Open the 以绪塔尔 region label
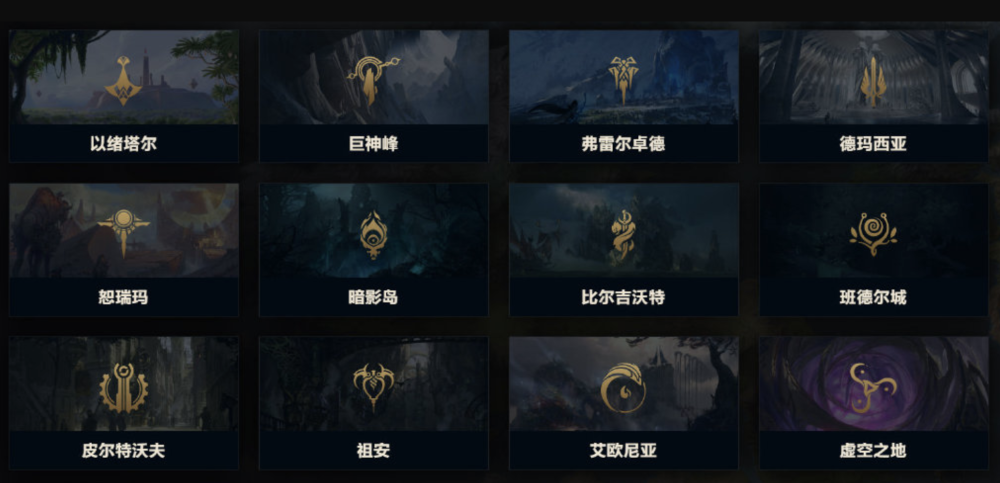The image size is (1000, 483). [x=123, y=144]
